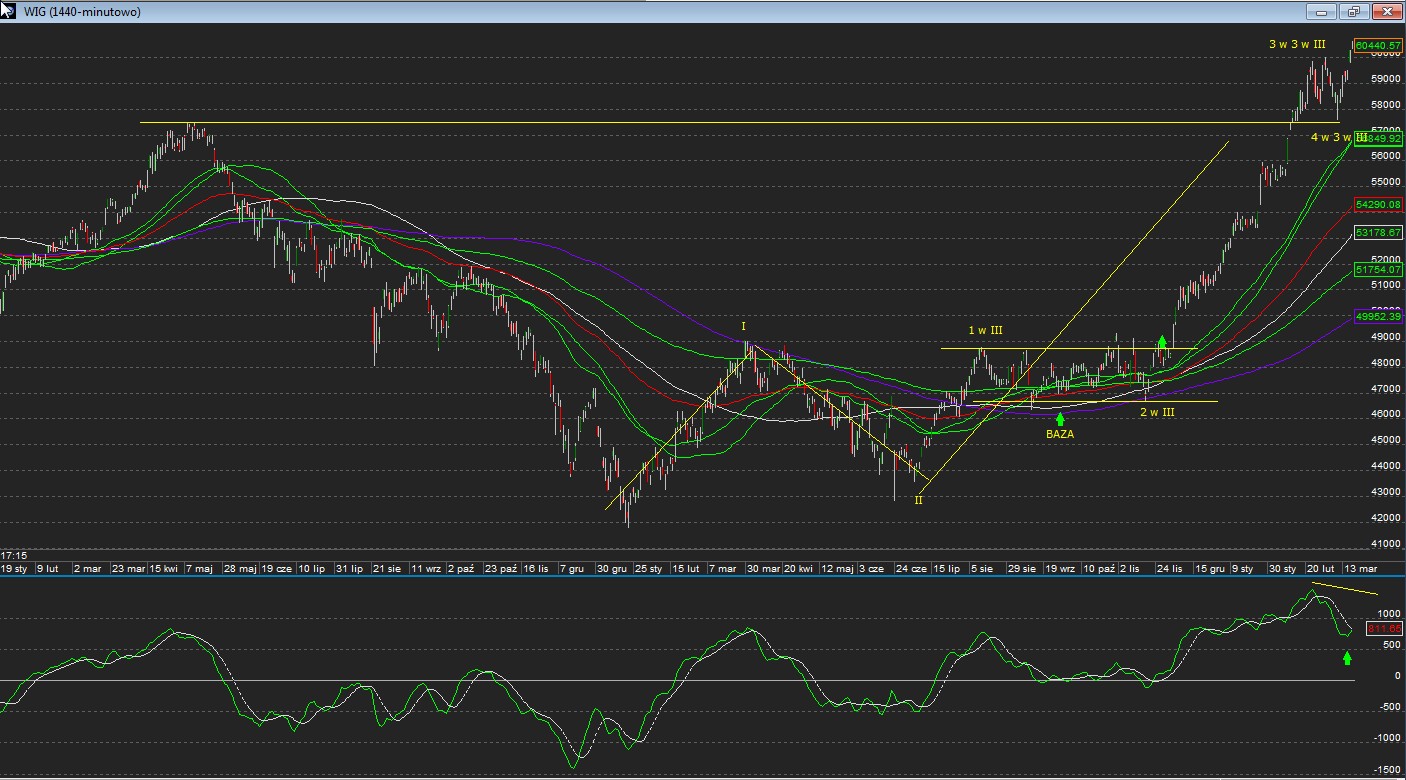Click the '13 mar' date on the time axis
Viewport: 1406px width, 780px height.
pos(1360,569)
